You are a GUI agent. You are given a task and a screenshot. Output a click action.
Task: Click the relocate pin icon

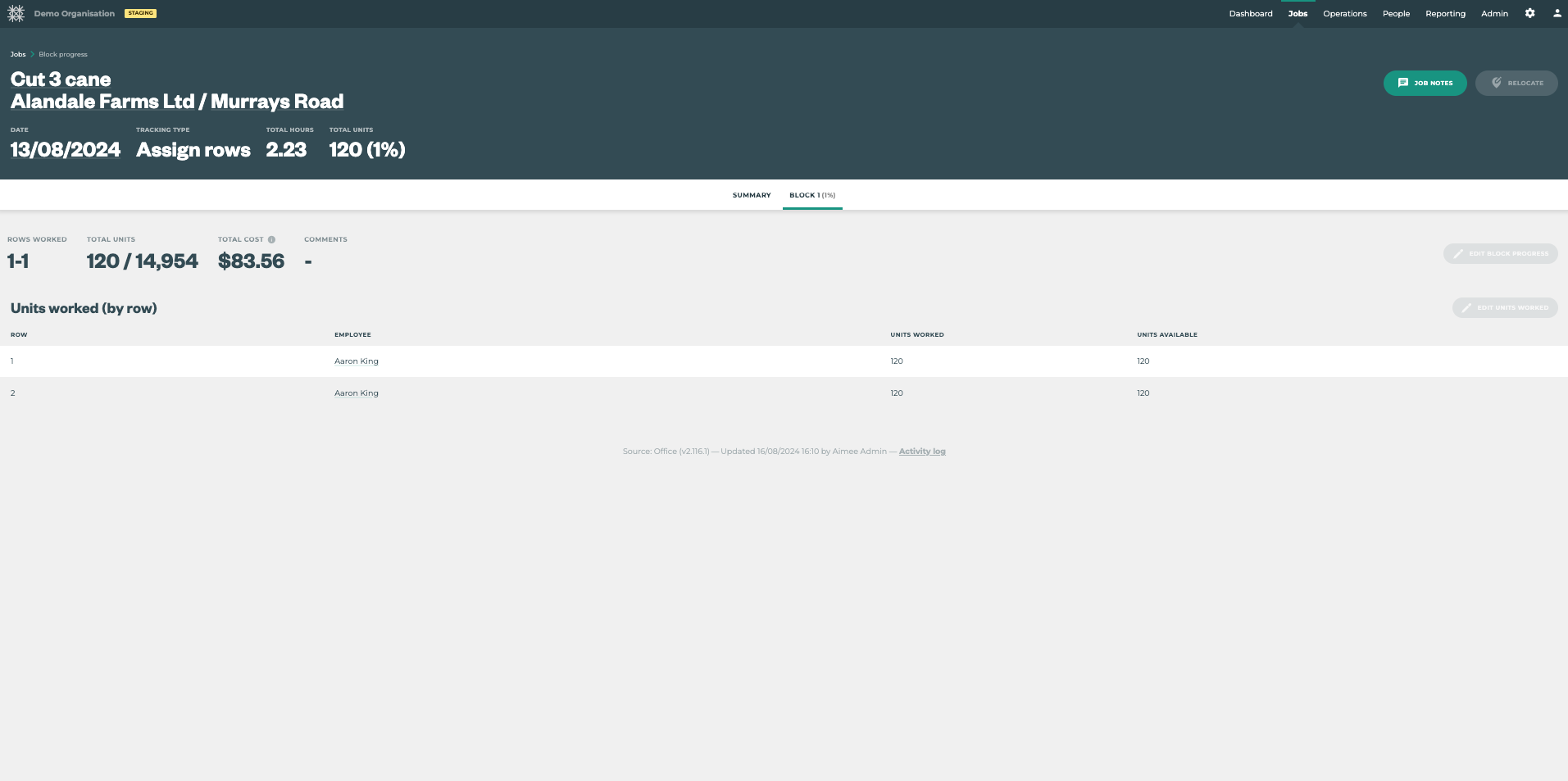coord(1498,82)
